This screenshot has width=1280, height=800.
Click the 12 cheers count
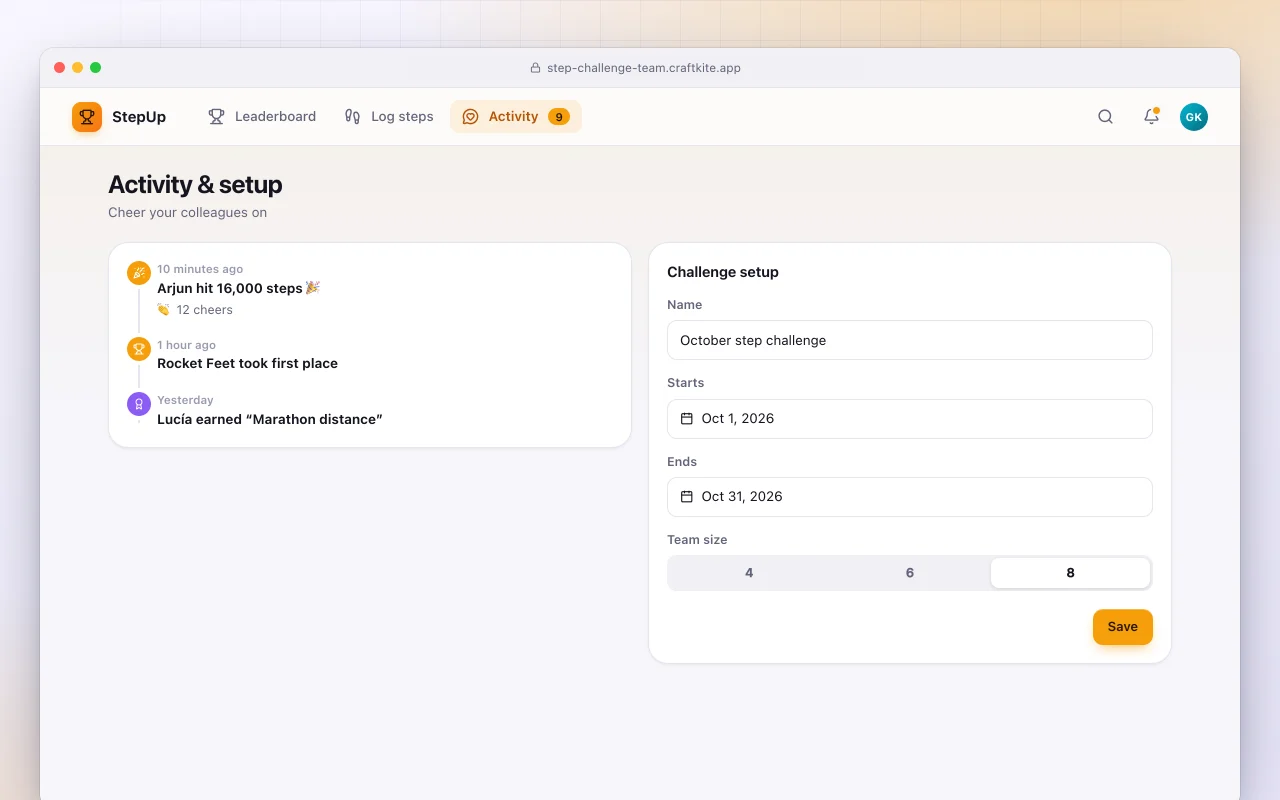pyautogui.click(x=205, y=310)
